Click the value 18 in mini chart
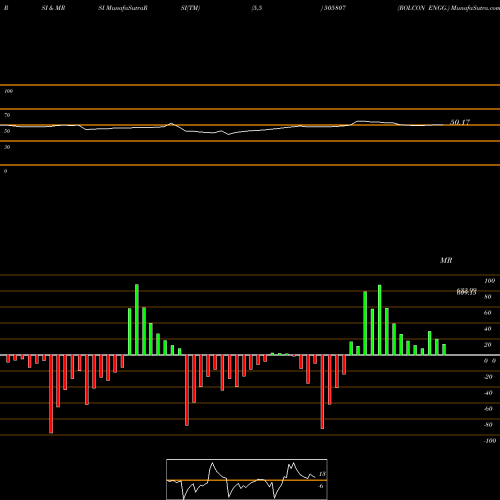 coord(322,474)
